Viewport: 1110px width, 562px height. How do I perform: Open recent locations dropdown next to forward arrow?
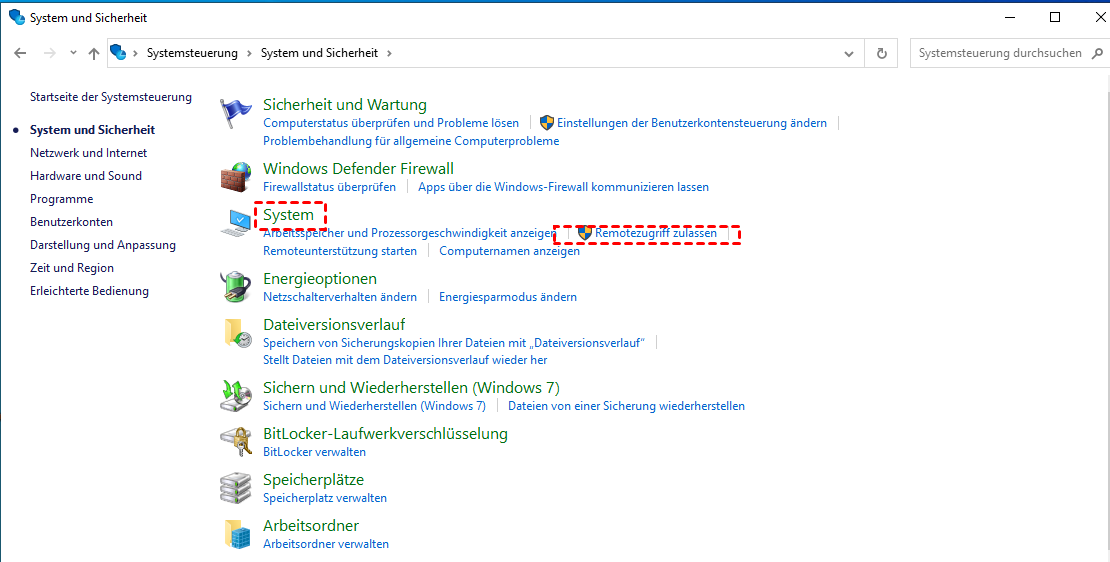point(72,53)
